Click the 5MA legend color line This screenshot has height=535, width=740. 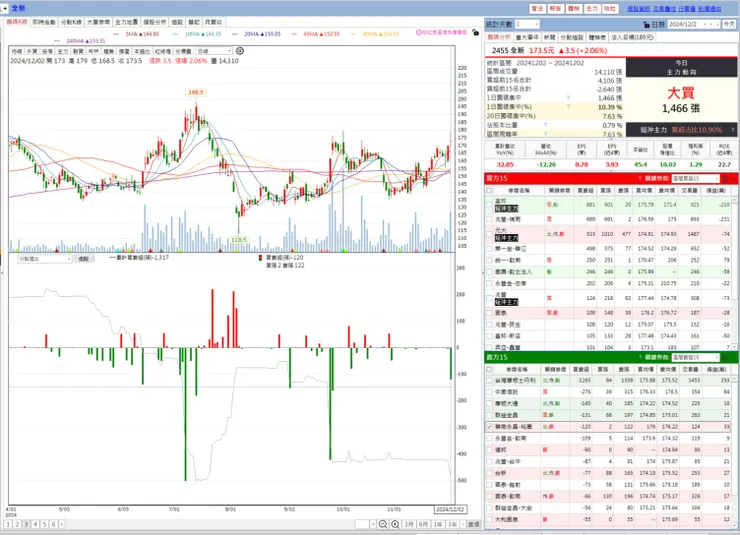(x=117, y=34)
